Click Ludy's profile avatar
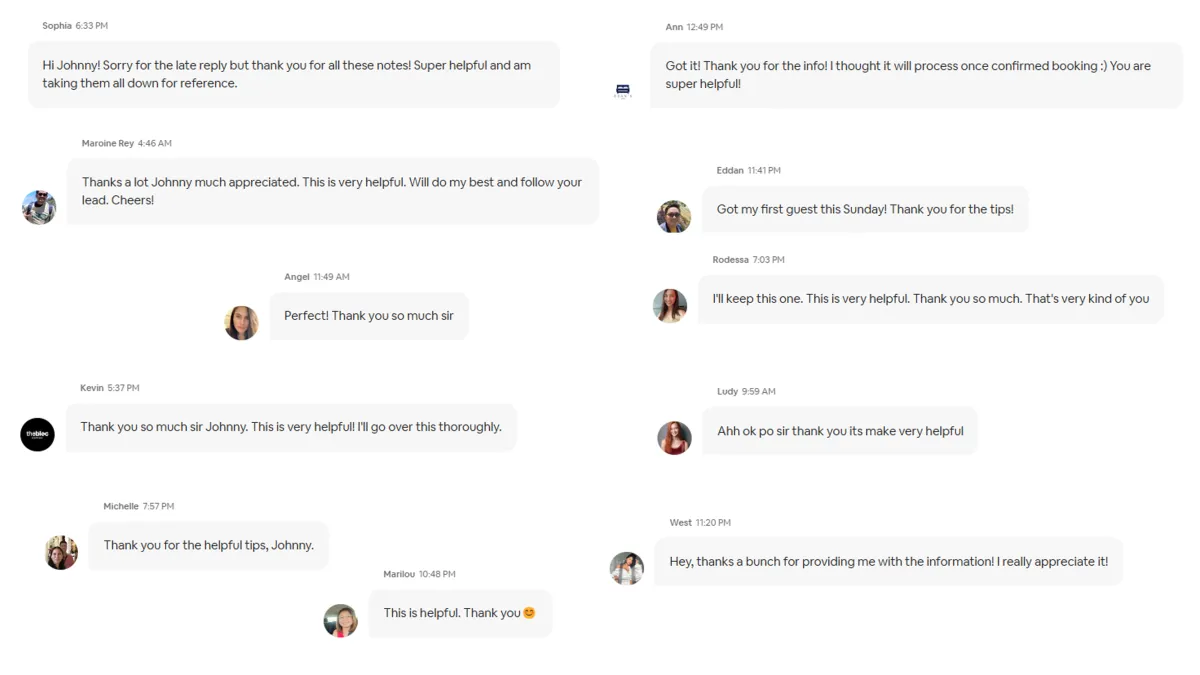 pos(674,438)
